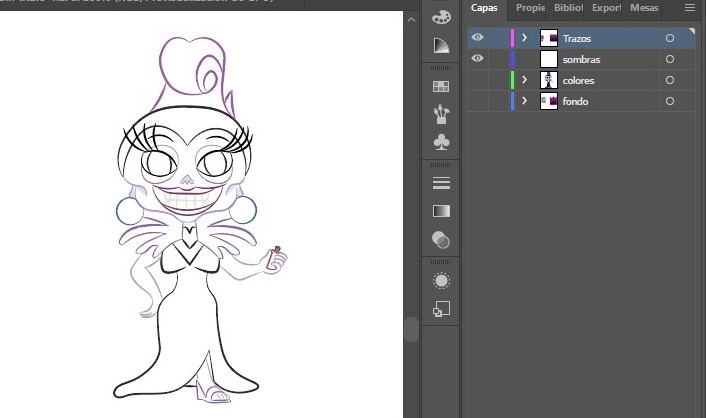Expand the colores layer
Image resolution: width=706 pixels, height=418 pixels.
click(525, 80)
